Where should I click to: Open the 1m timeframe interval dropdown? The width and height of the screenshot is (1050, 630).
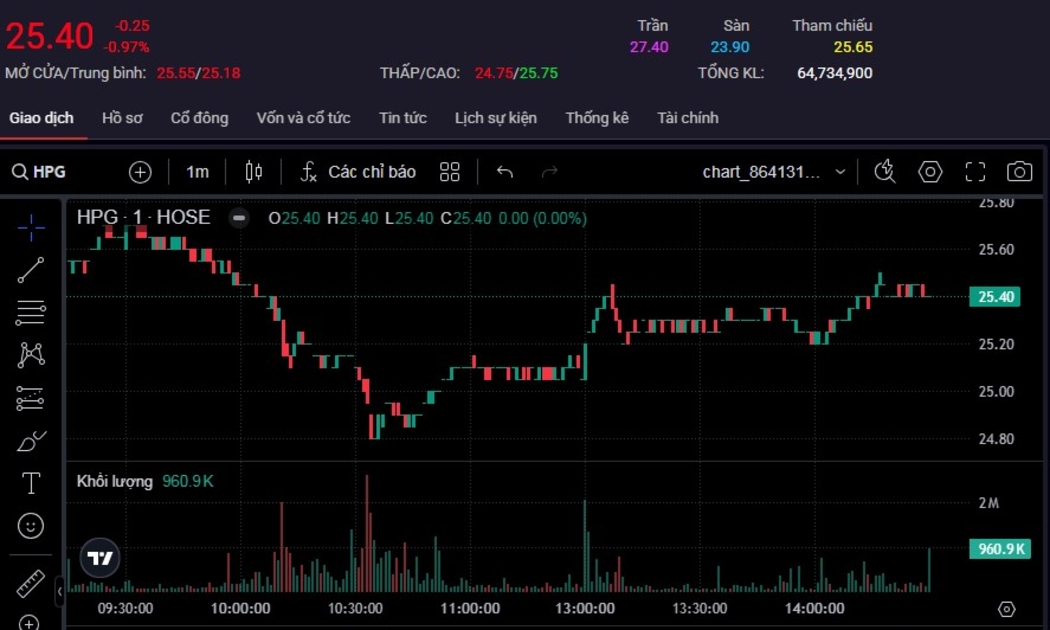click(x=198, y=172)
